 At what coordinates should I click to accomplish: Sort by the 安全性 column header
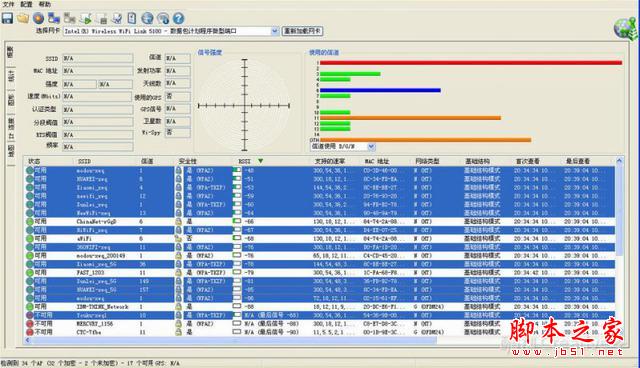pyautogui.click(x=187, y=162)
